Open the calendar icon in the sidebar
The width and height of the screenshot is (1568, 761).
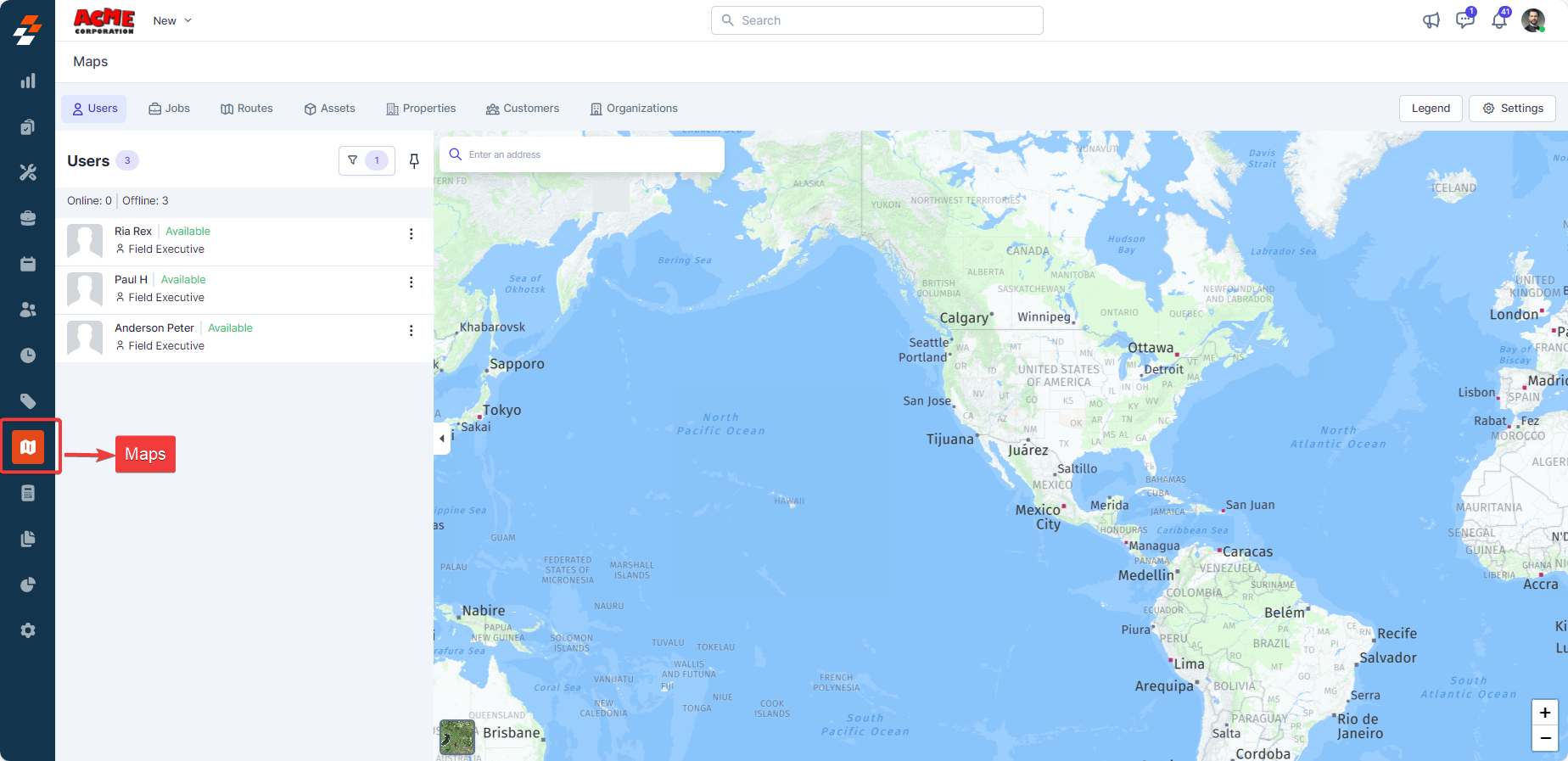coord(28,264)
